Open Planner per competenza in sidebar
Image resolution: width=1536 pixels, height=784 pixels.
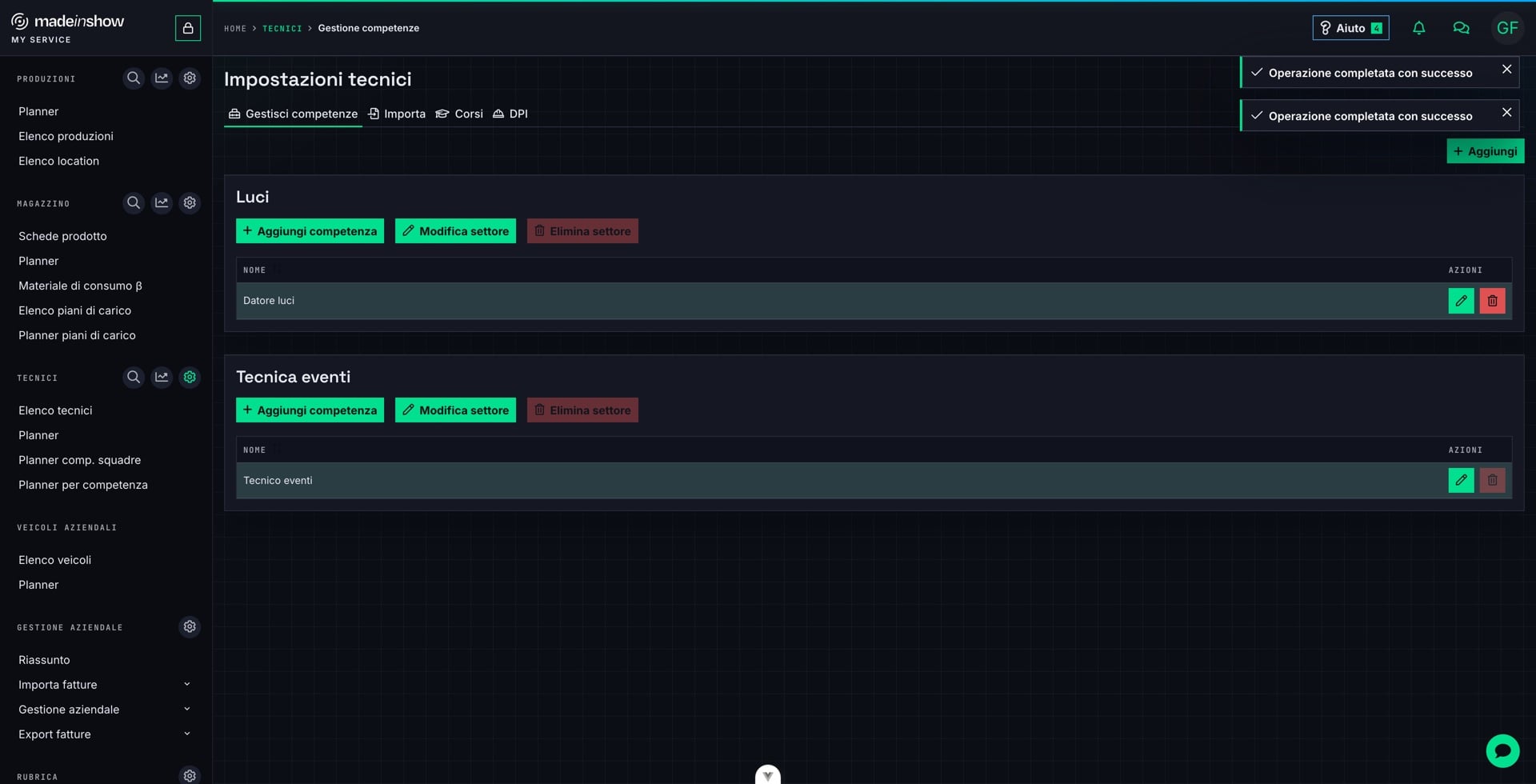coord(83,485)
